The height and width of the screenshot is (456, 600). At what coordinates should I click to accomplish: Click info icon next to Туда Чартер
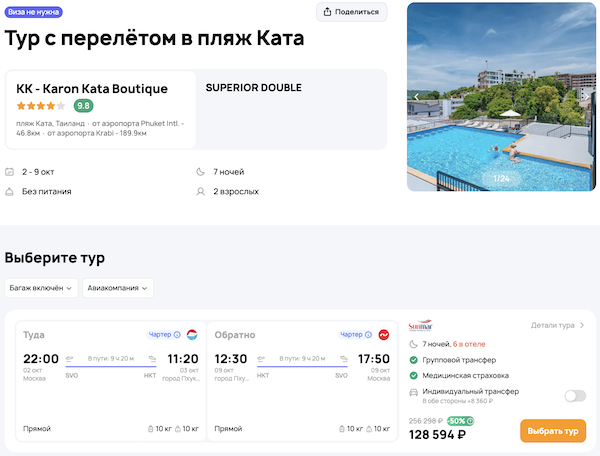177,335
